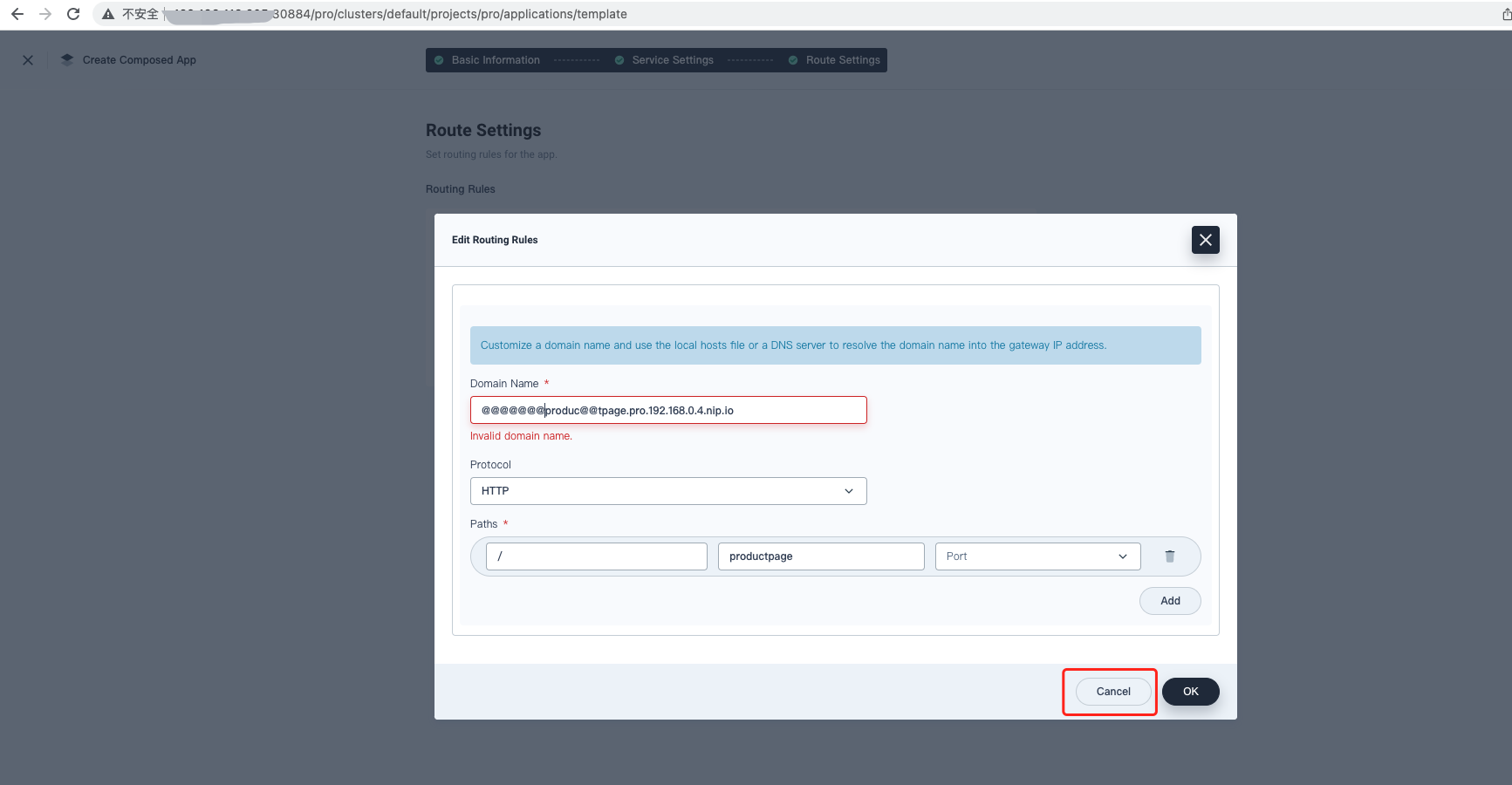Click the Domain Name input field

point(667,410)
